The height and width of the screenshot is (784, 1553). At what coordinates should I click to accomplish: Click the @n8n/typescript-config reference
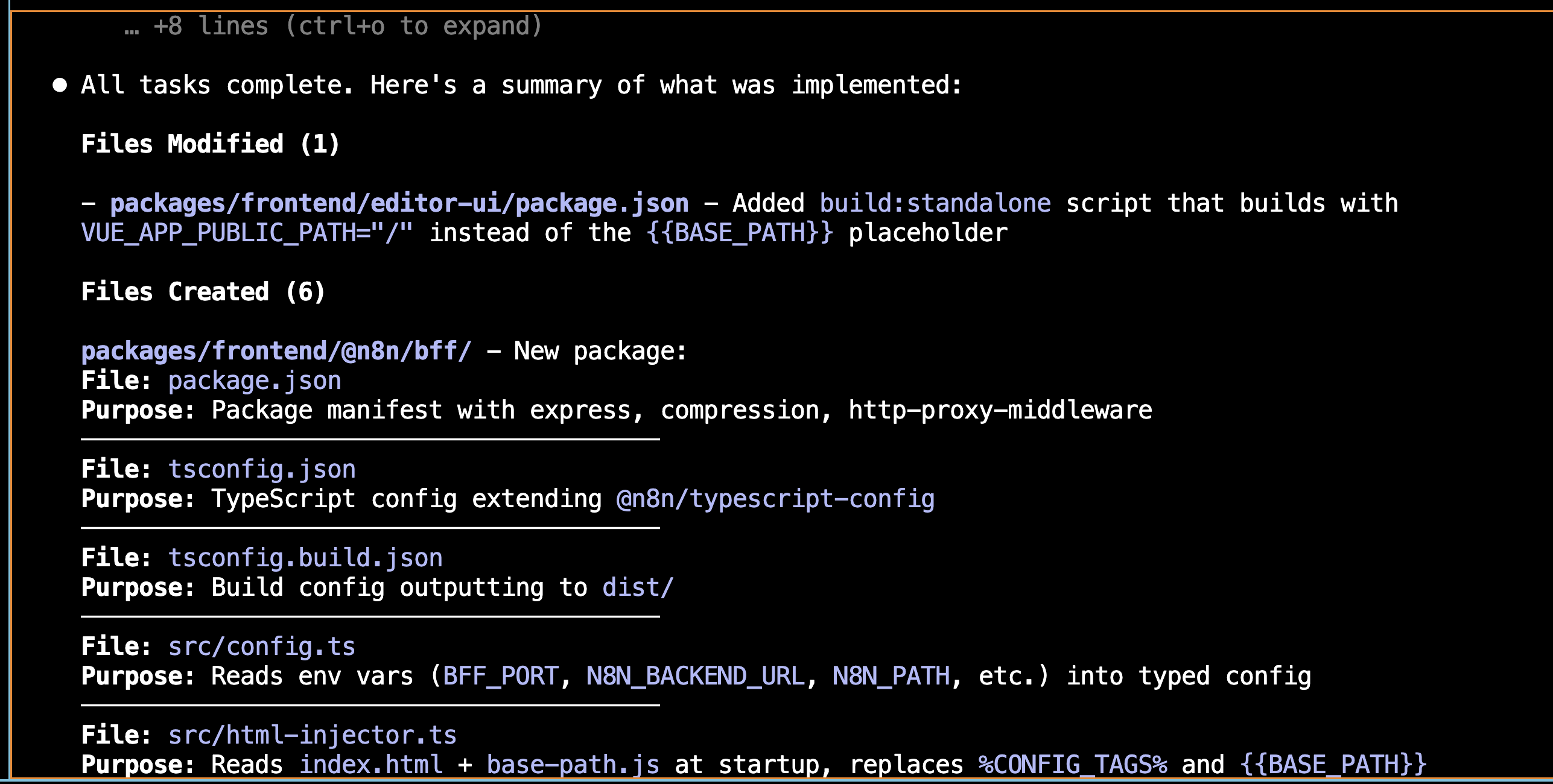[775, 499]
